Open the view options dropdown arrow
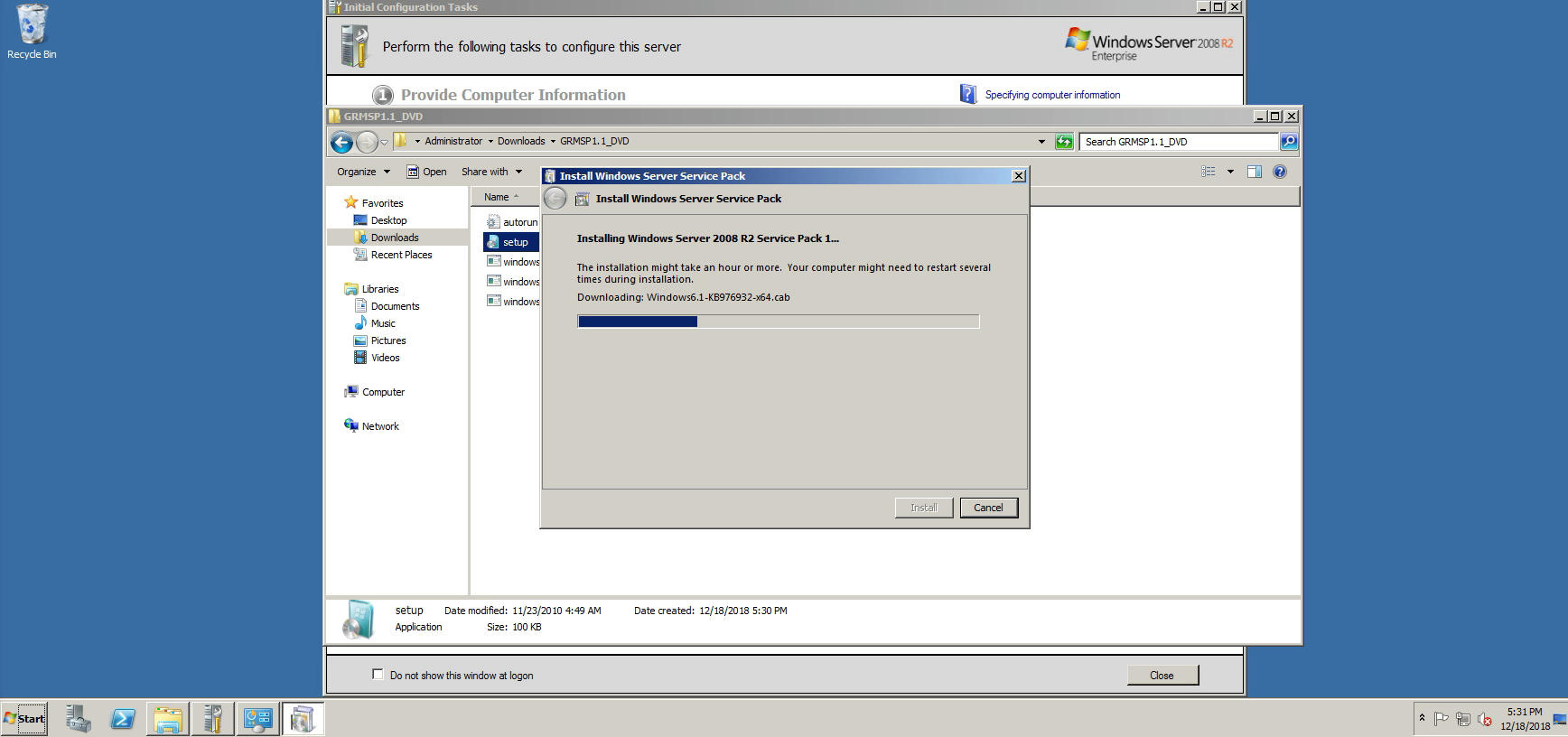This screenshot has width=1568, height=737. [1230, 172]
